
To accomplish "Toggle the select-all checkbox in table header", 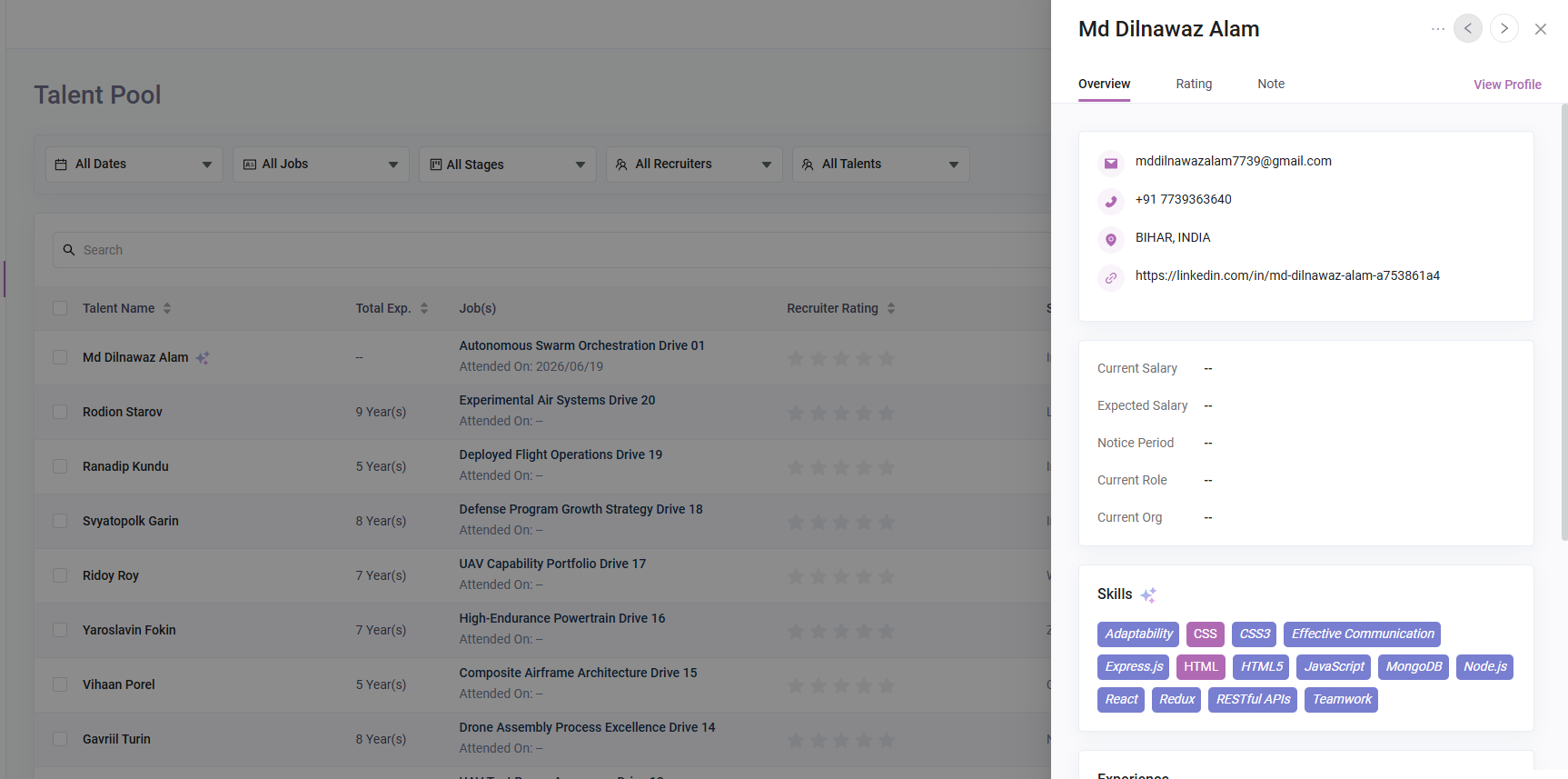I will 60,308.
